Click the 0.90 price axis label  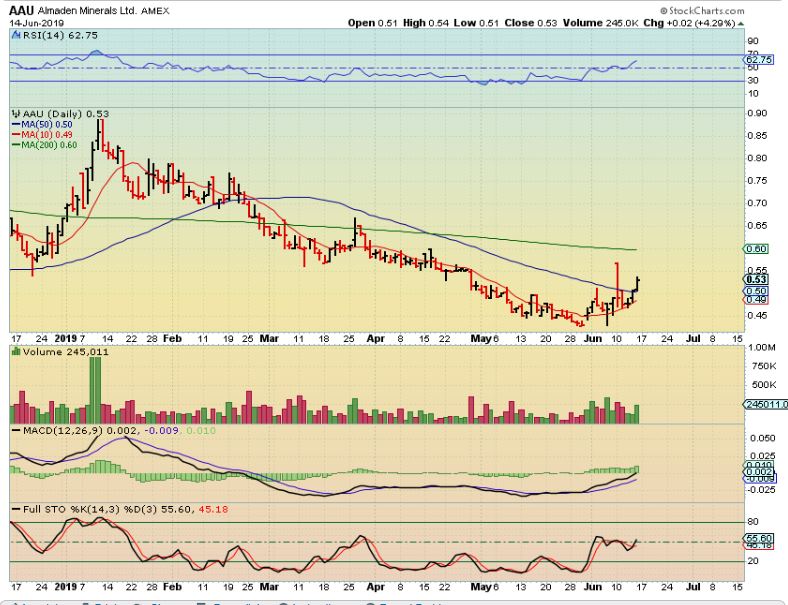click(x=757, y=113)
